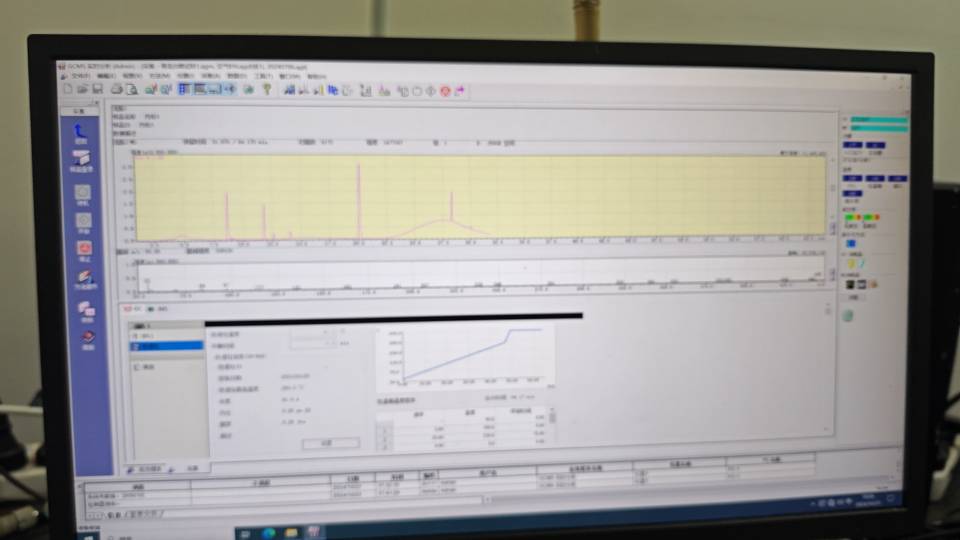This screenshot has width=960, height=540.
Task: Switch to the second tab below parameter panel
Action: (191, 468)
